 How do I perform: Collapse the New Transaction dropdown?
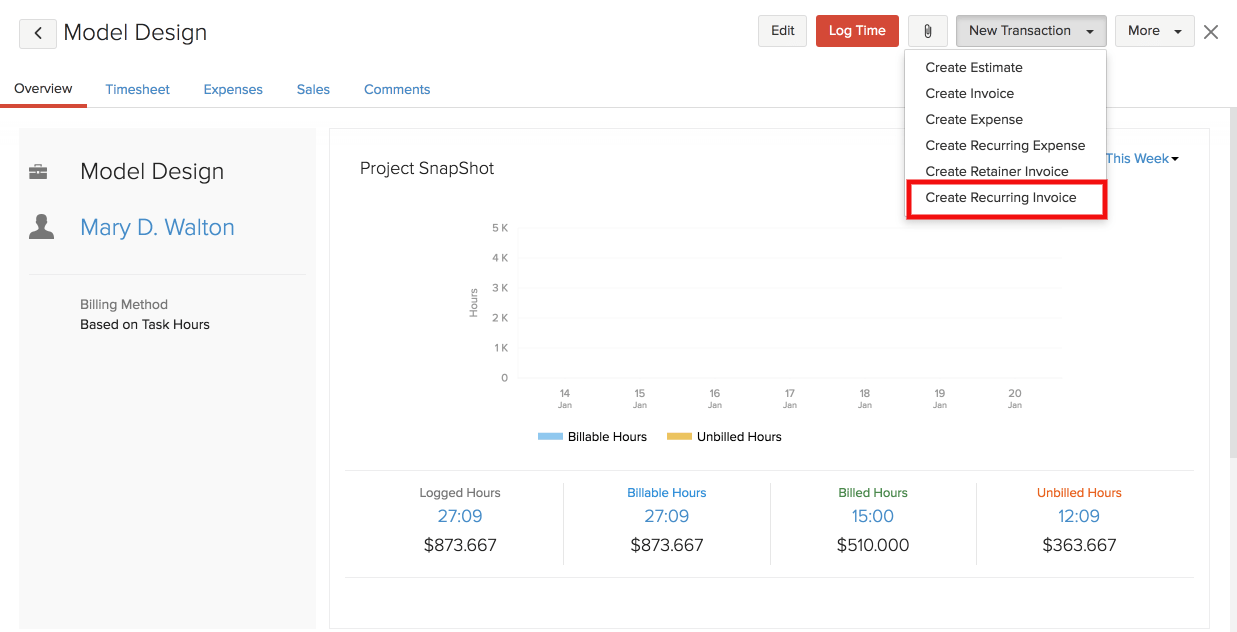pyautogui.click(x=1030, y=31)
